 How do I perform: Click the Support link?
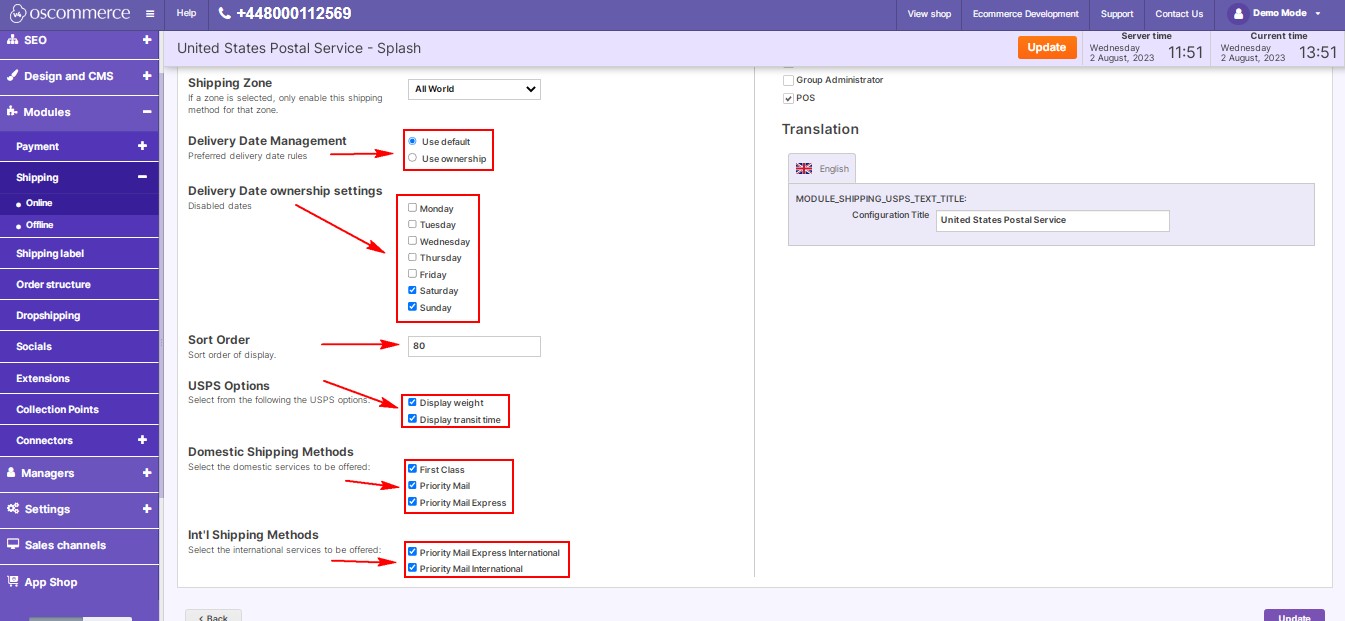(1117, 14)
